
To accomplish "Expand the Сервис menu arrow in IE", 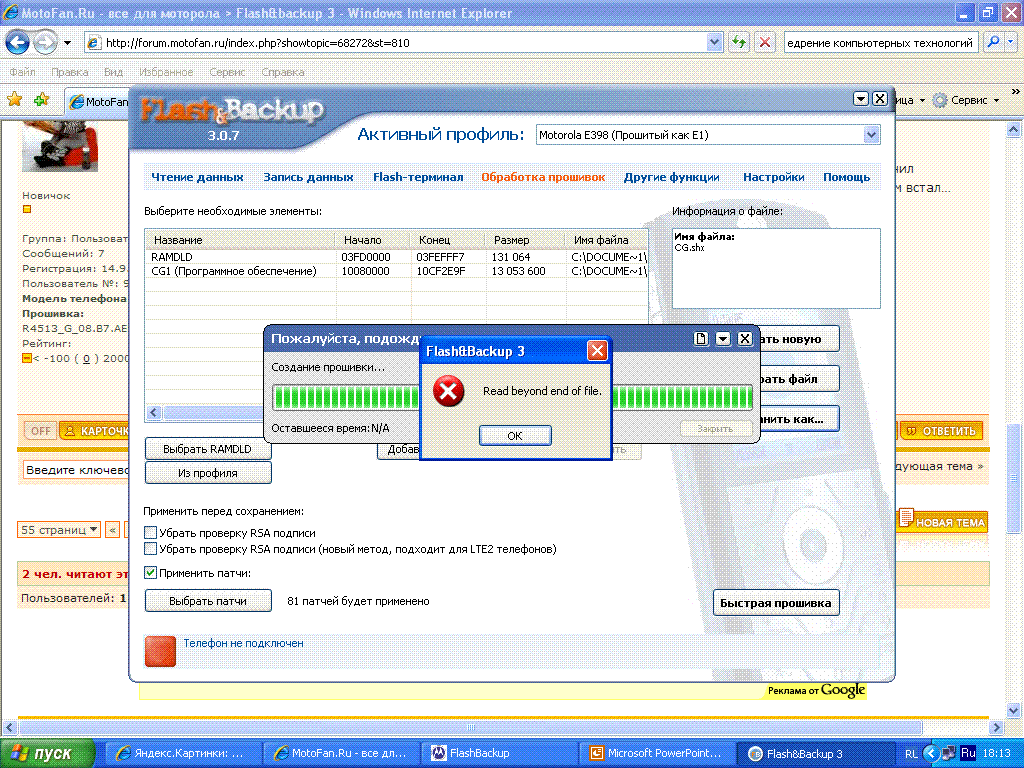I will [996, 101].
